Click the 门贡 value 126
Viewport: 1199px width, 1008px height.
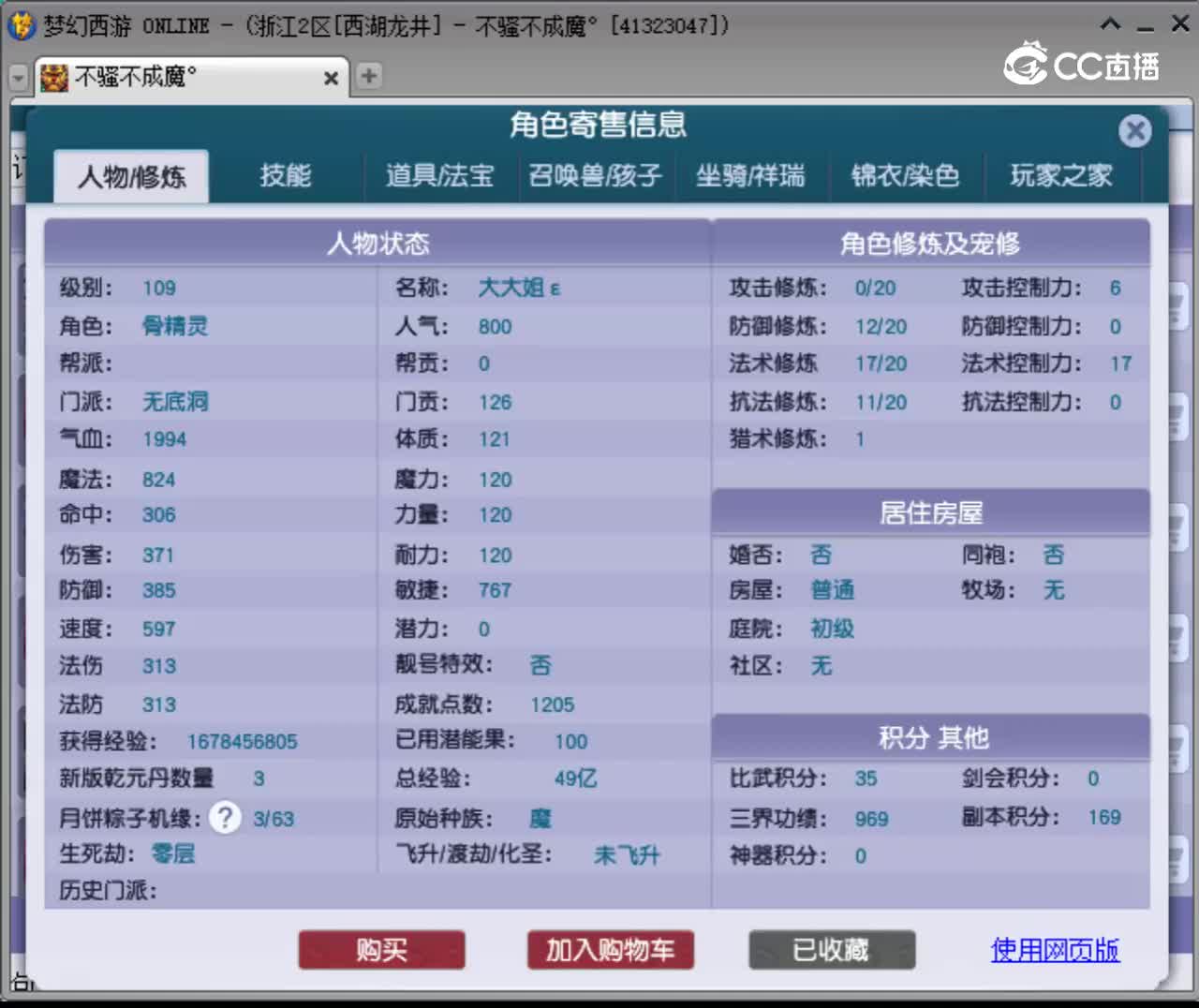[495, 403]
